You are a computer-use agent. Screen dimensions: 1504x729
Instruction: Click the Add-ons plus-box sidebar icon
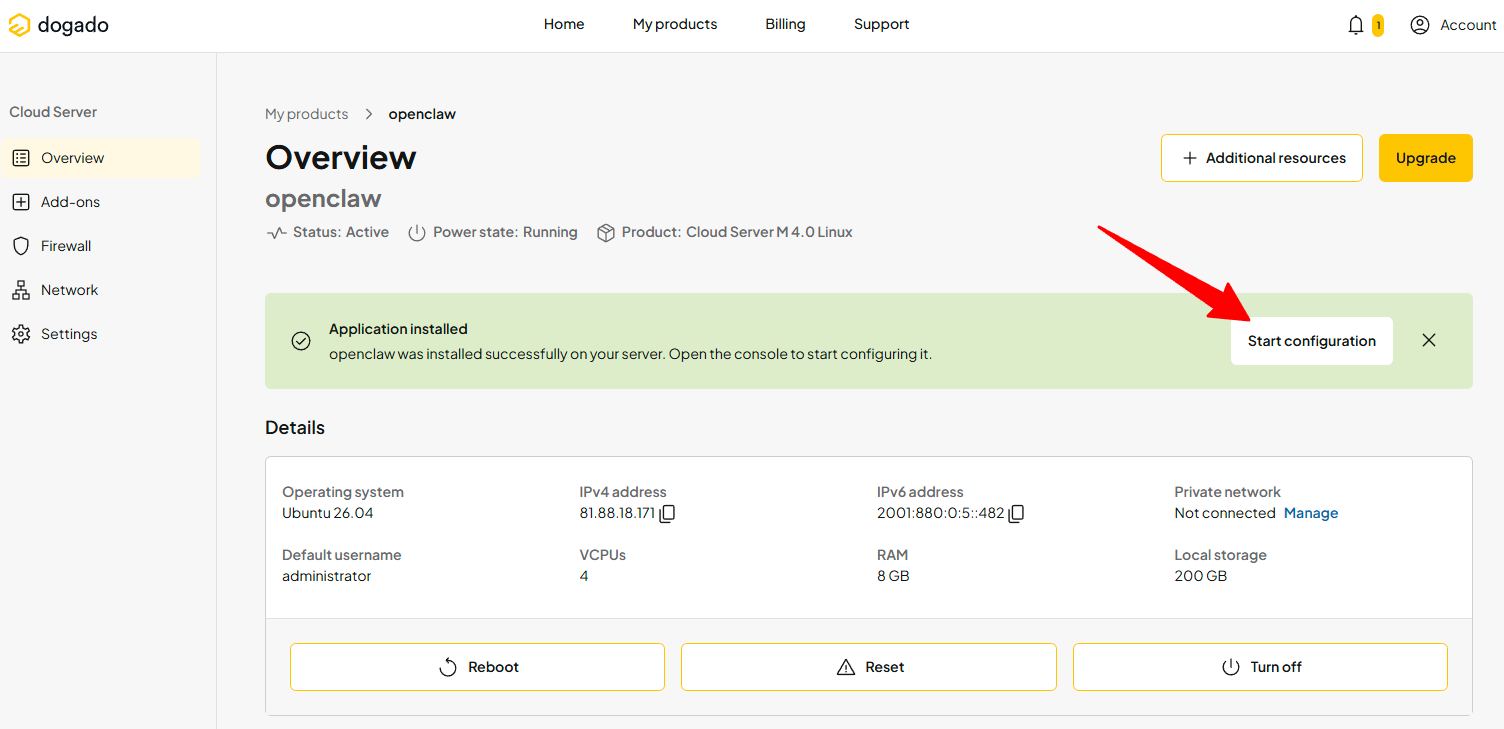(21, 202)
